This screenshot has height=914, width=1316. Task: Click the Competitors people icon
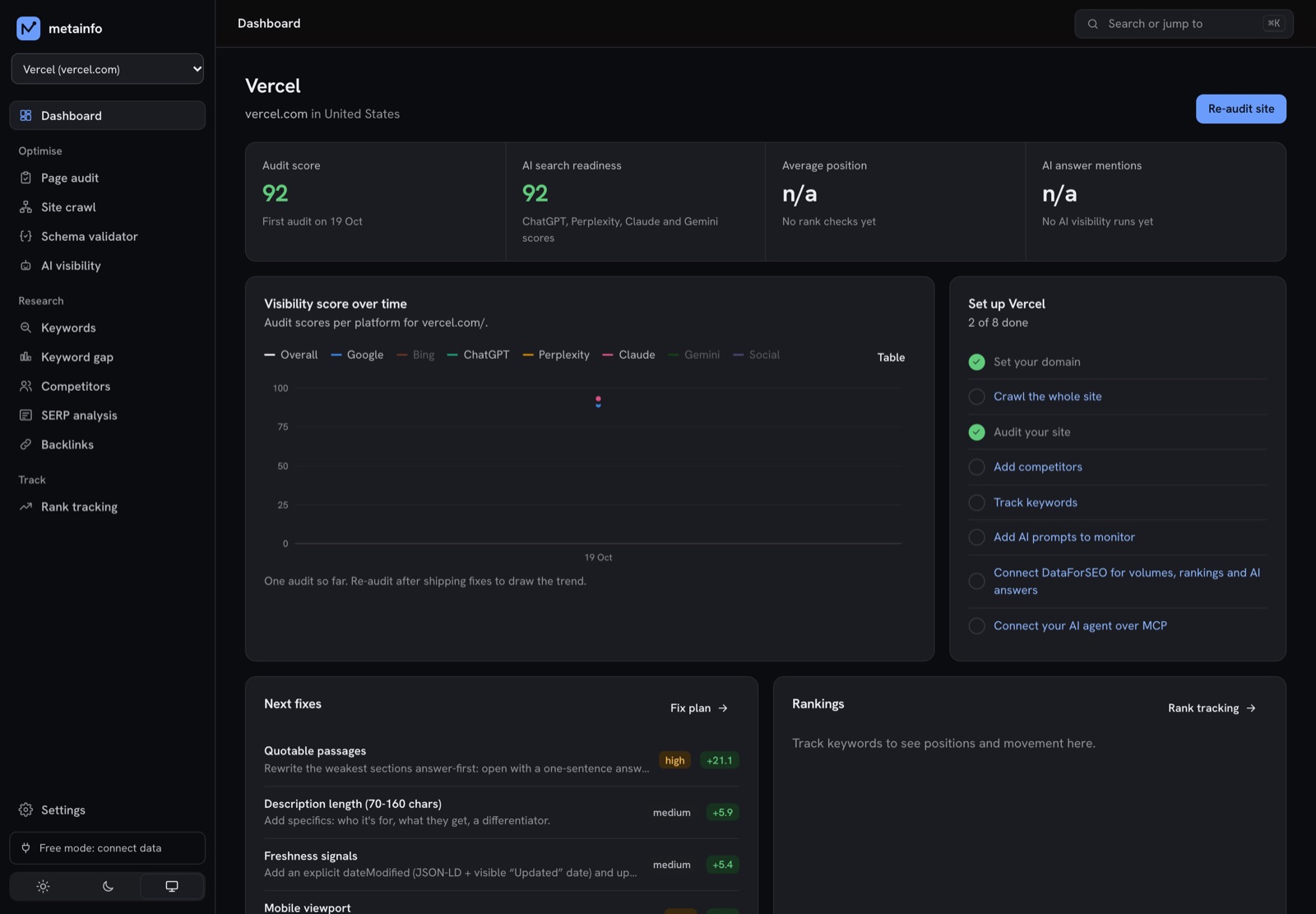point(25,386)
